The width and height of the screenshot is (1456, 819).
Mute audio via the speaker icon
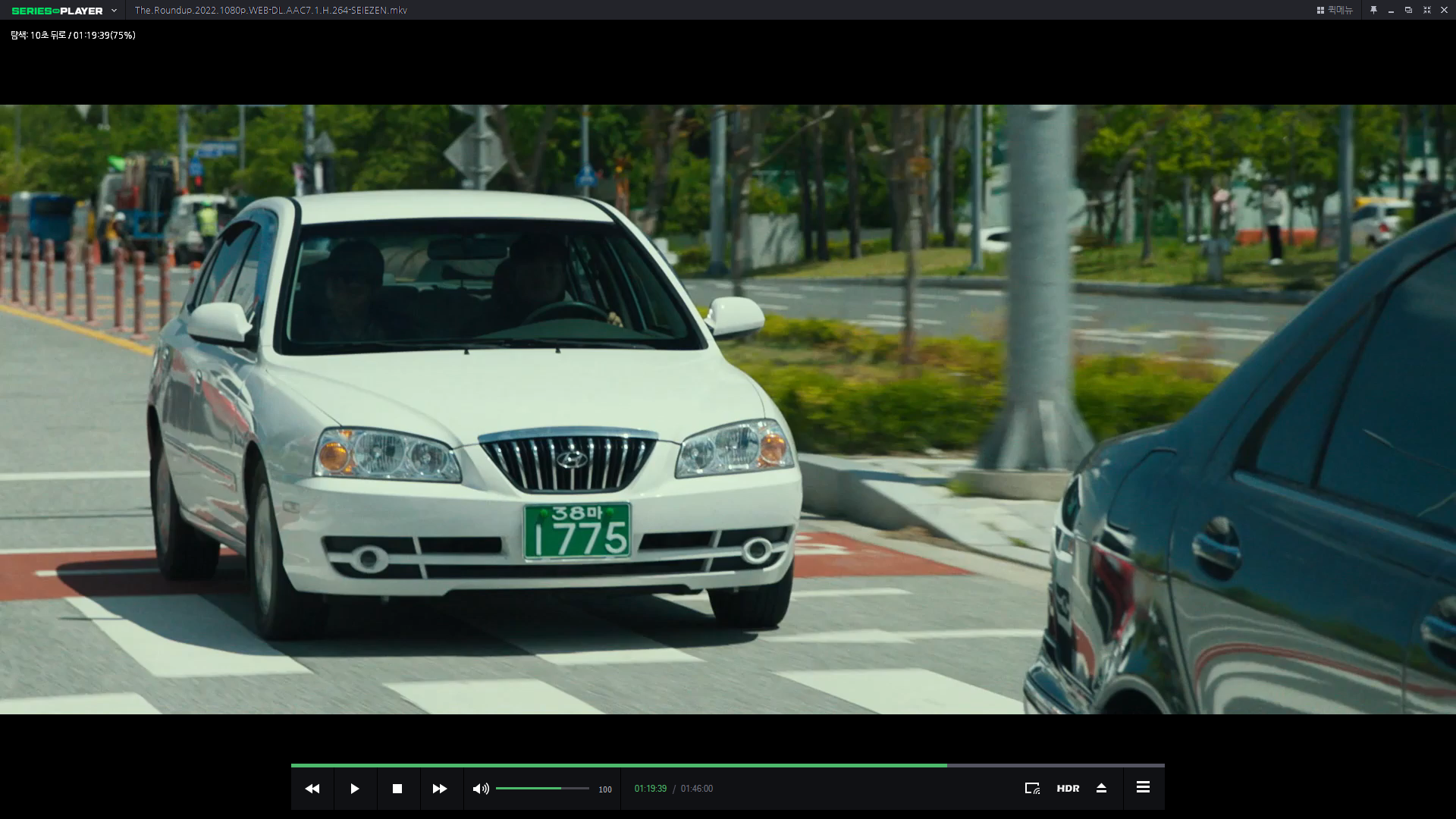pos(481,789)
